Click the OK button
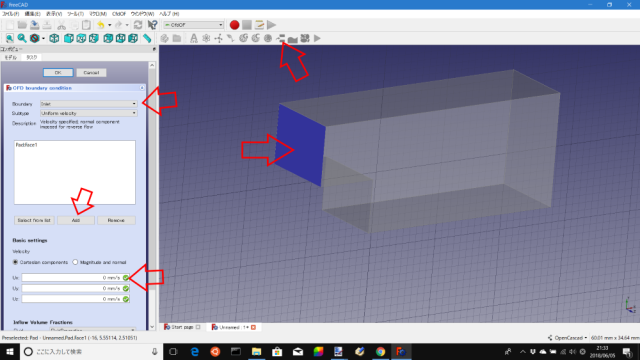The width and height of the screenshot is (640, 360). [x=58, y=73]
